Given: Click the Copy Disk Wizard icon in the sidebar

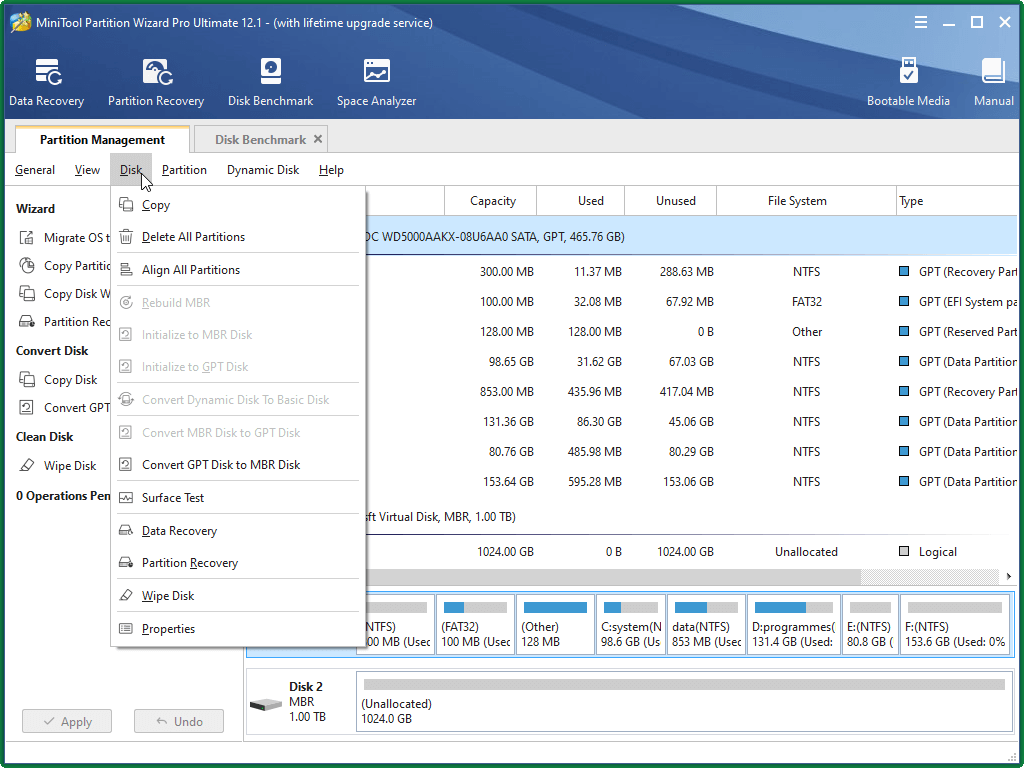Looking at the screenshot, I should pyautogui.click(x=27, y=294).
